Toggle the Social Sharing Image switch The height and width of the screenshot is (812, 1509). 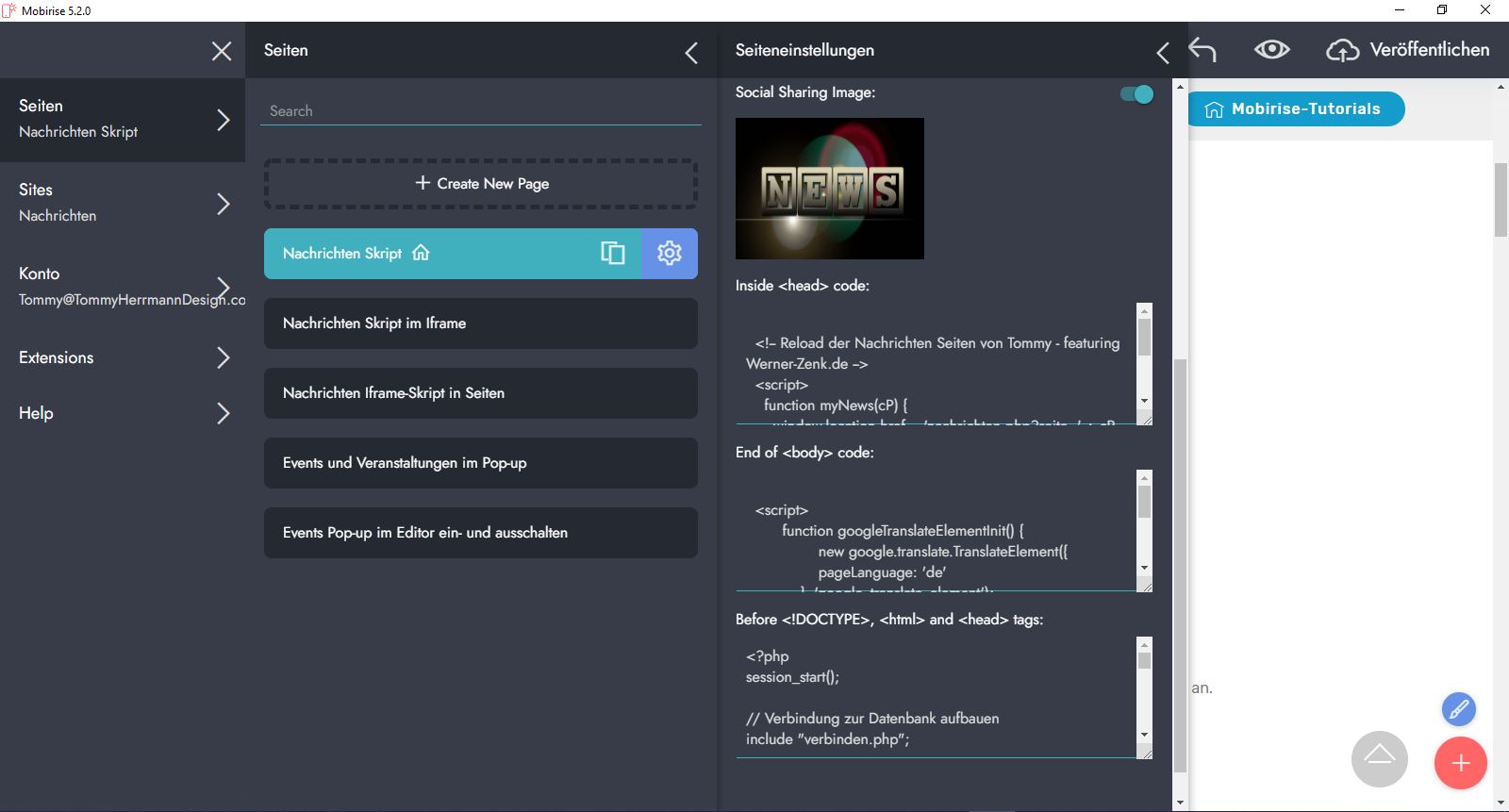(x=1136, y=94)
